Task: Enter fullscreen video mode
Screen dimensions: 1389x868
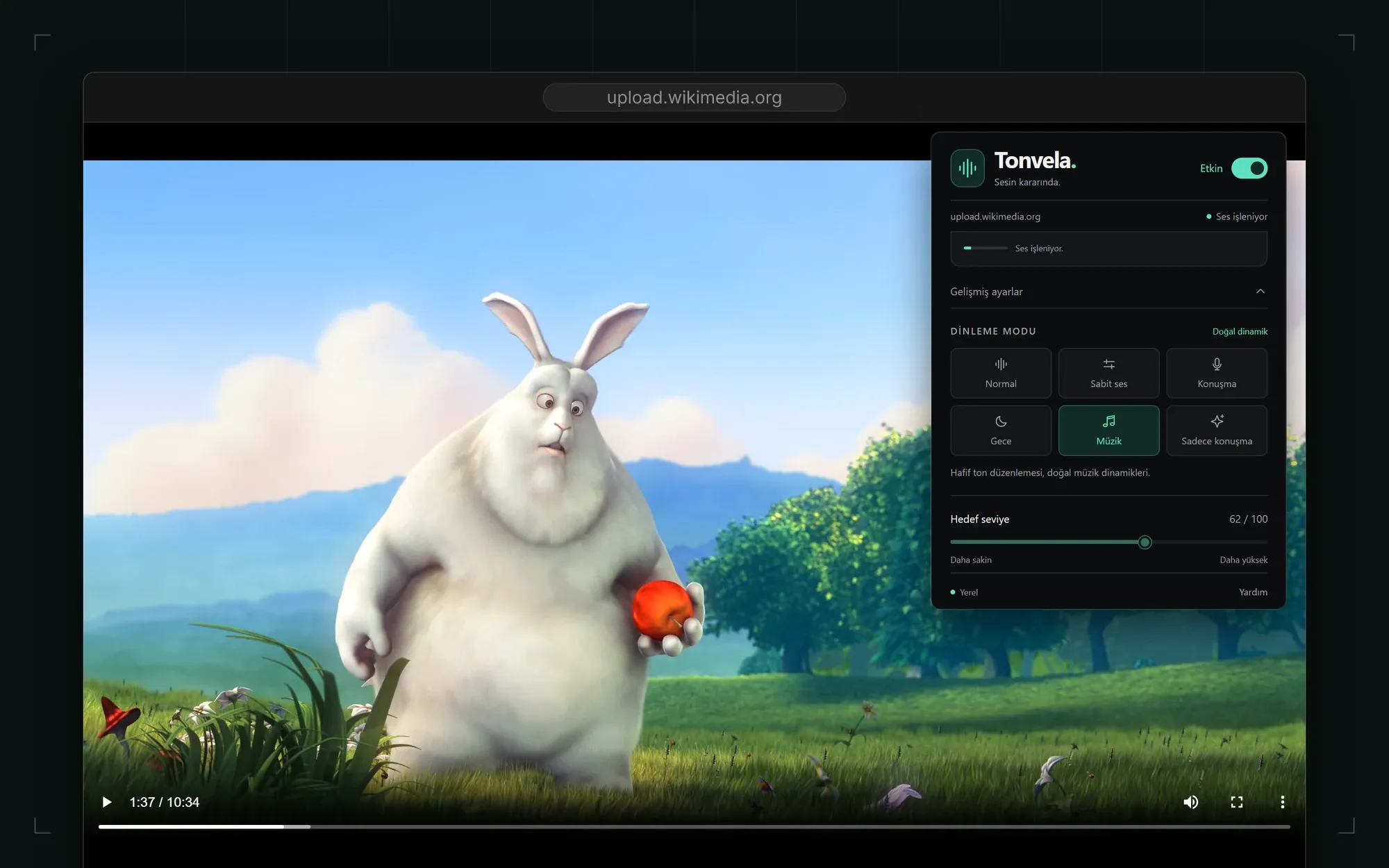Action: pyautogui.click(x=1237, y=802)
